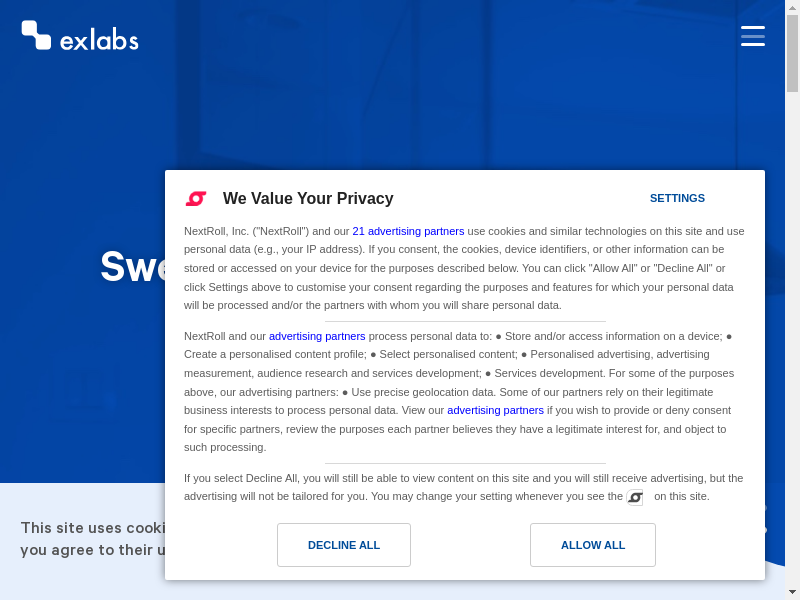Click the scrollbar up arrow
The width and height of the screenshot is (800, 600).
pos(792,8)
